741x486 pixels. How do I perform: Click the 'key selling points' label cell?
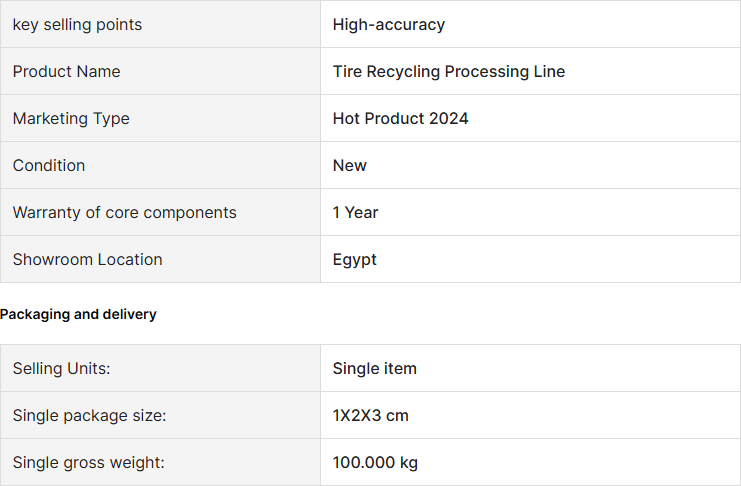click(160, 24)
